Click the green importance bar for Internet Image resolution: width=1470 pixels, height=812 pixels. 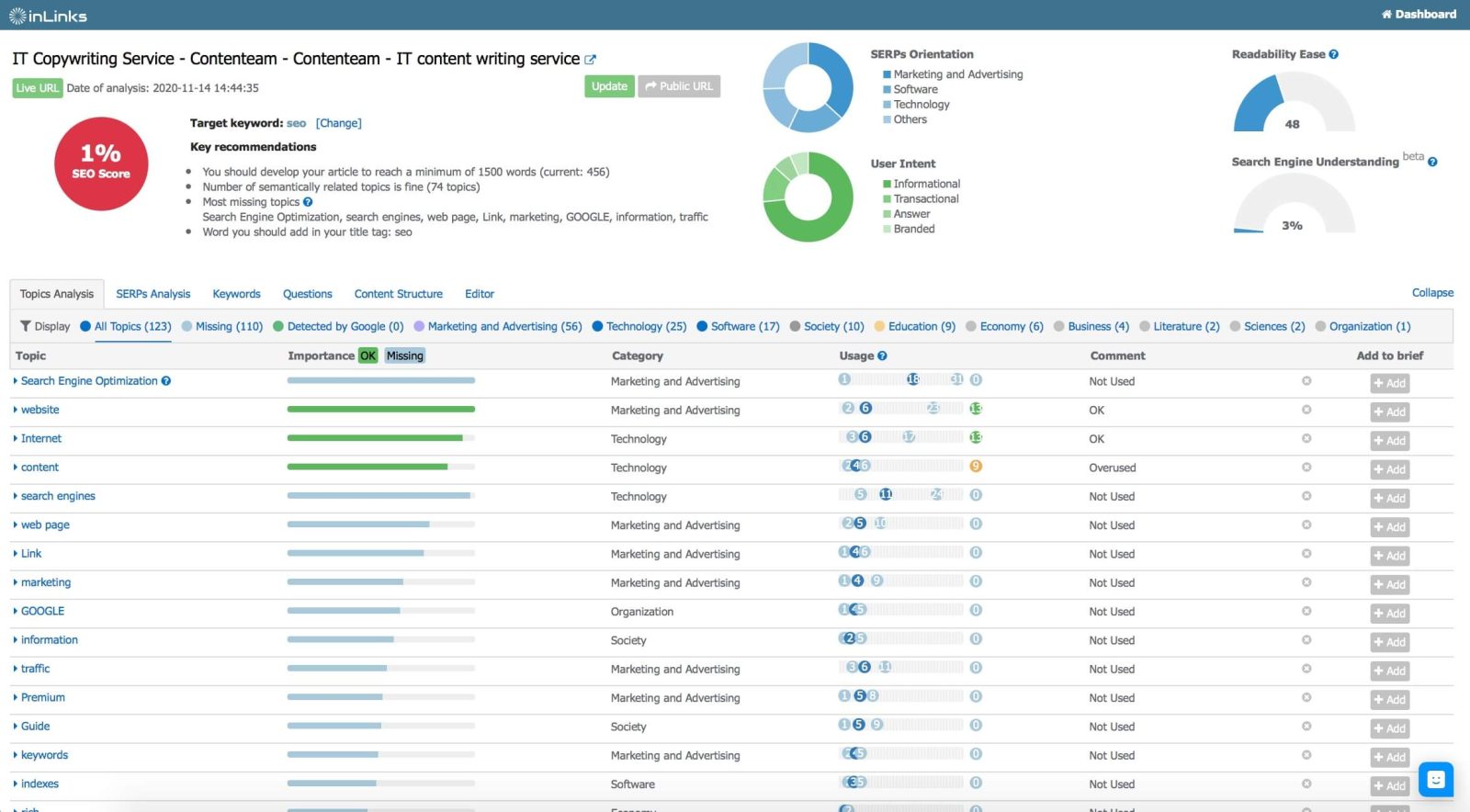pyautogui.click(x=375, y=439)
